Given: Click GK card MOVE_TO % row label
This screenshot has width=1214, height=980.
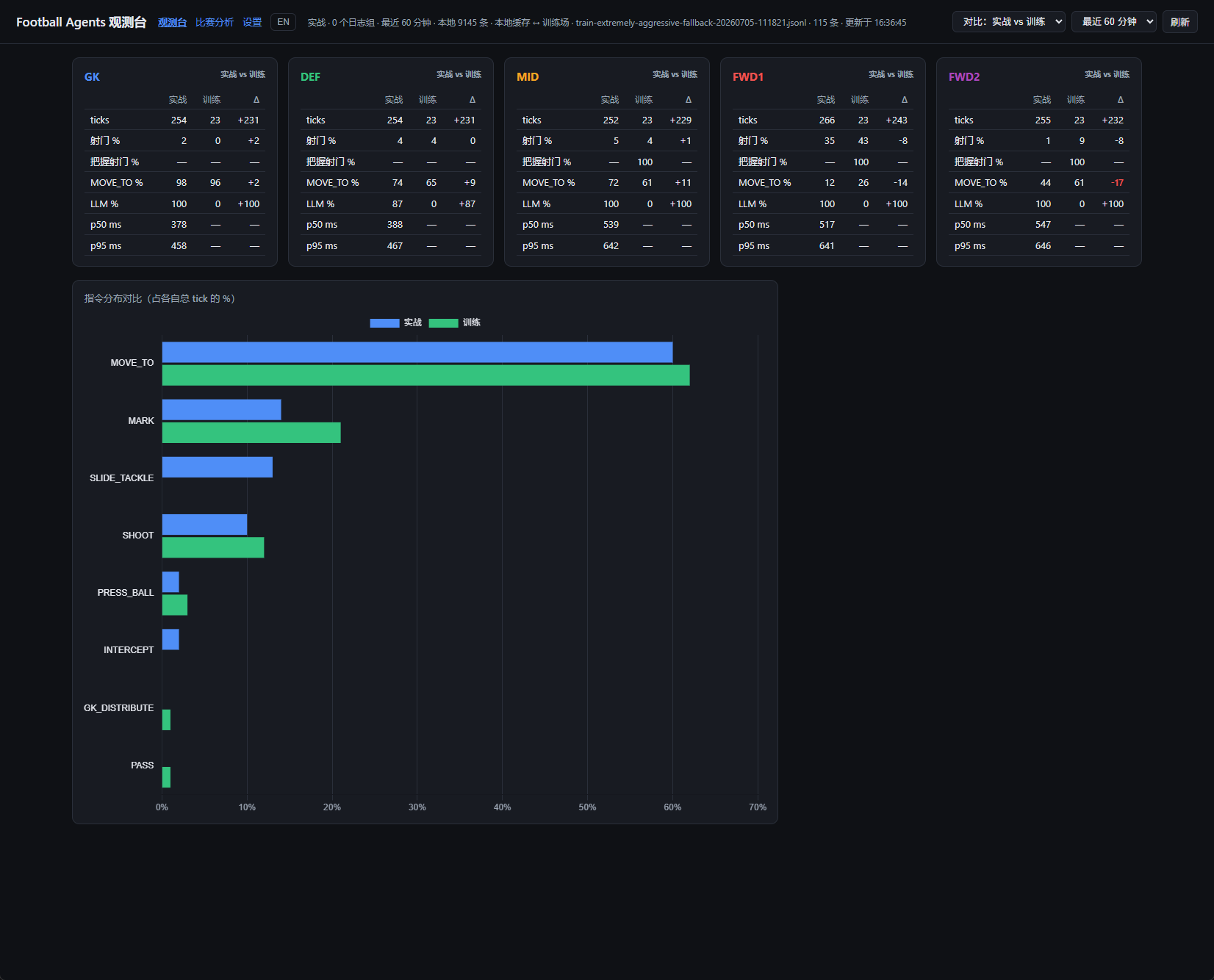Looking at the screenshot, I should 117,183.
